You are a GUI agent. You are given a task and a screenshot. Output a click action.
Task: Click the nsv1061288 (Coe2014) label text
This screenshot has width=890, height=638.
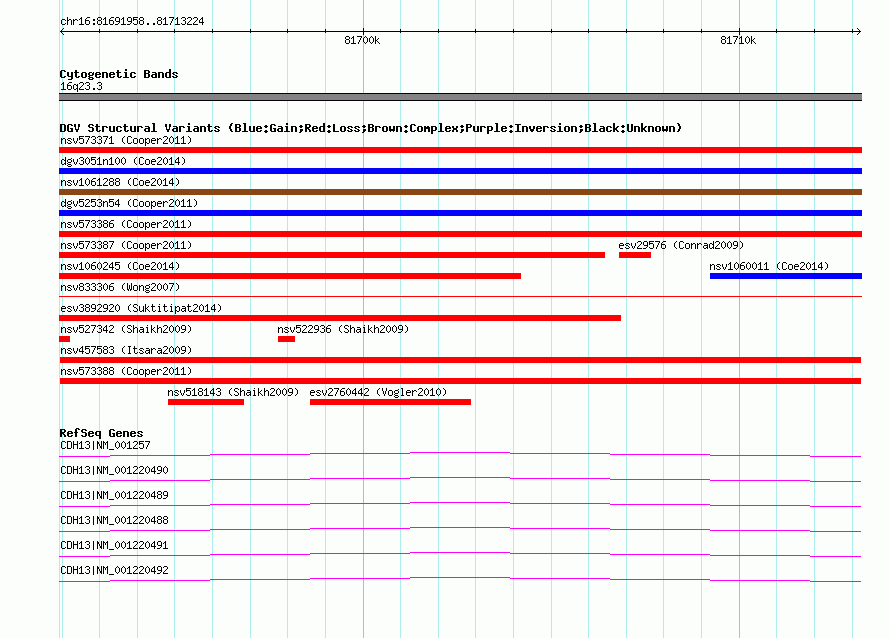click(120, 182)
